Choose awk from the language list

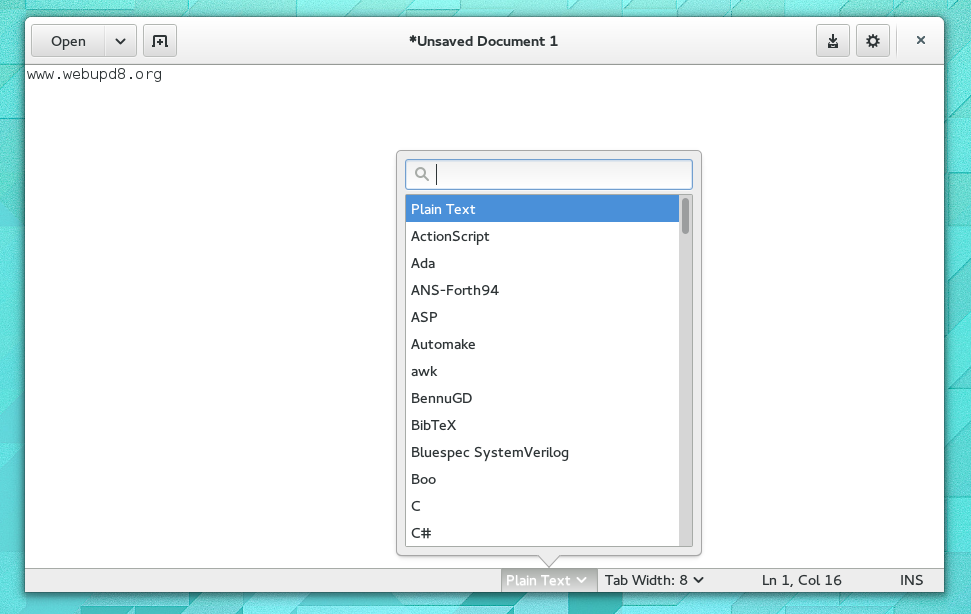(424, 371)
